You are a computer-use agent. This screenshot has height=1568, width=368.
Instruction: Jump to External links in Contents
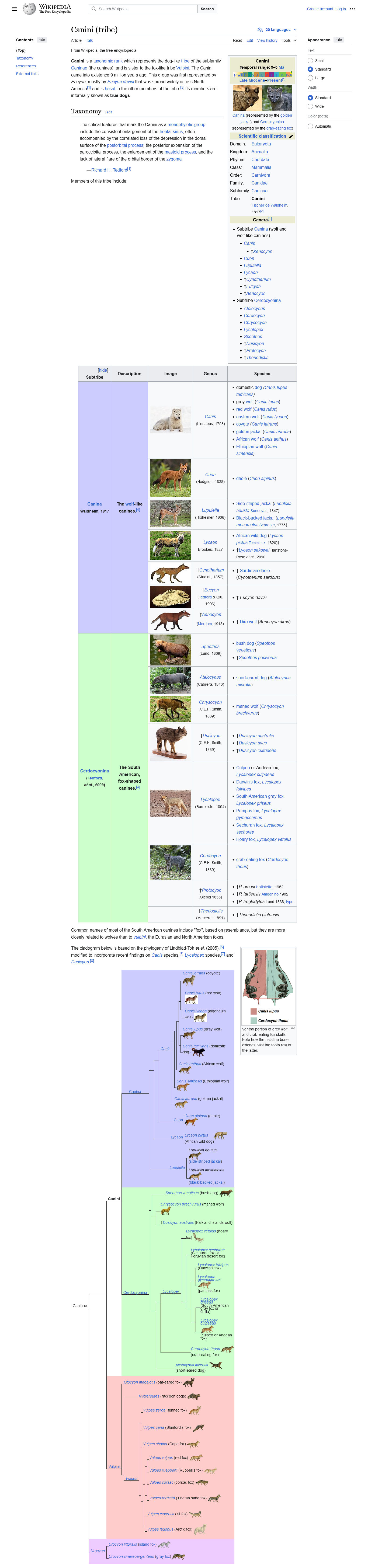tap(27, 74)
